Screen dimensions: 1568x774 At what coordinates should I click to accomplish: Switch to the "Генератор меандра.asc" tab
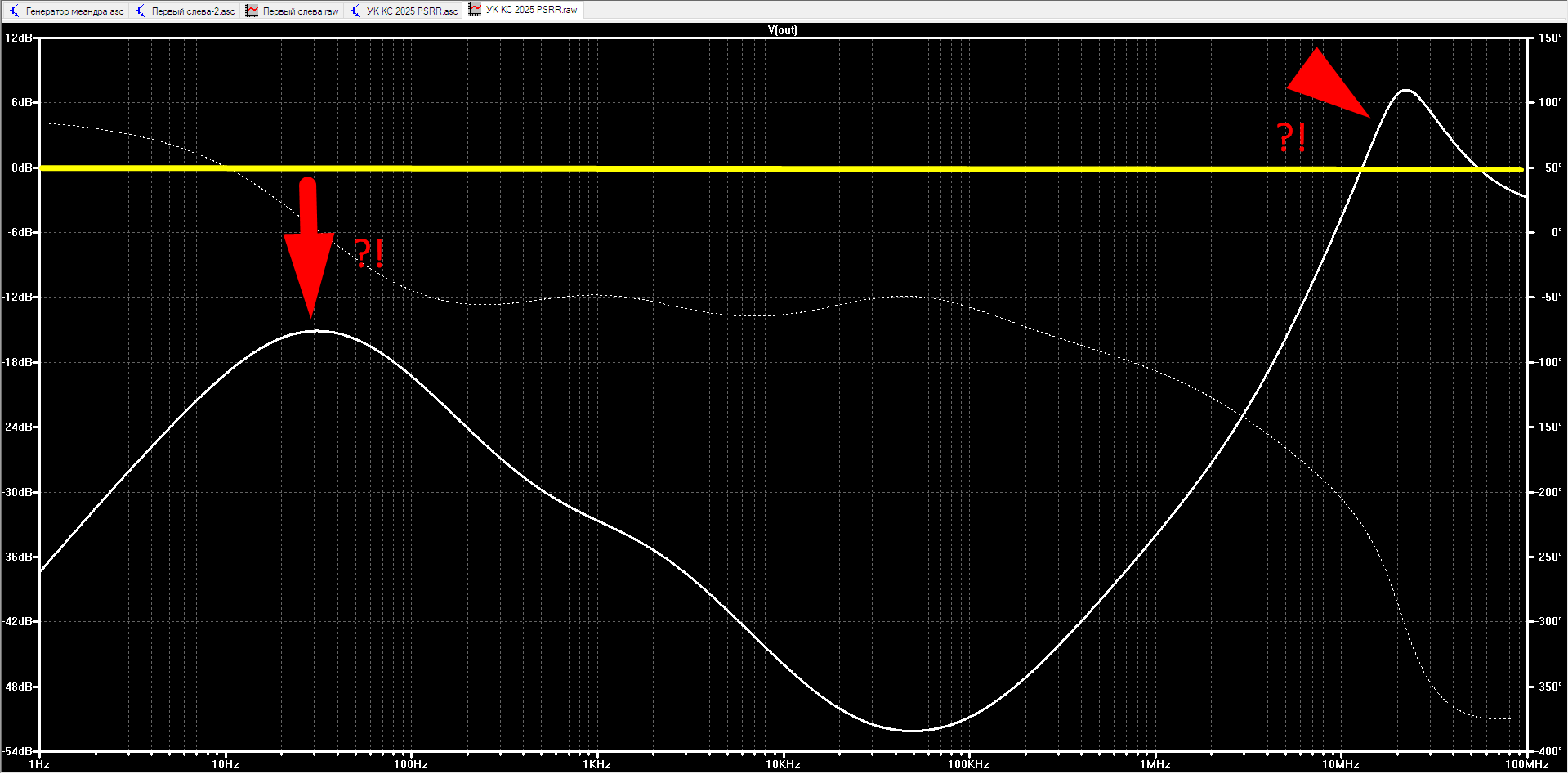(x=67, y=11)
